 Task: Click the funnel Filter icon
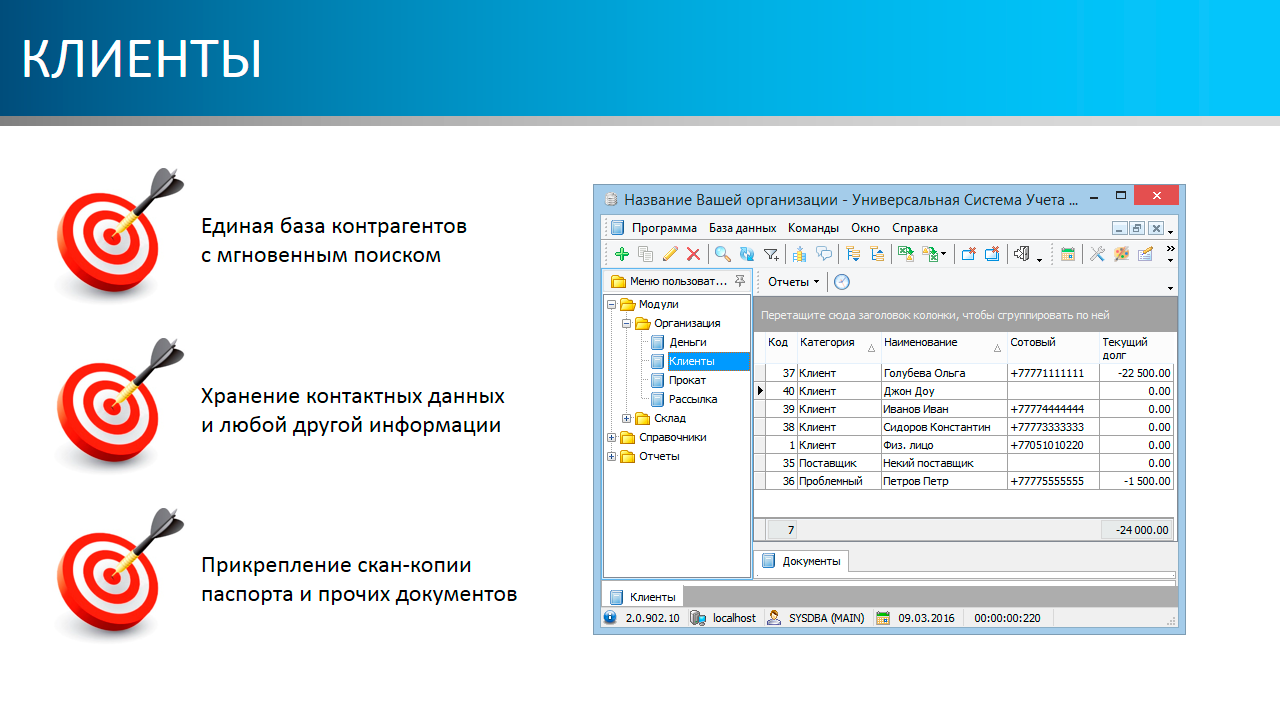tap(771, 254)
